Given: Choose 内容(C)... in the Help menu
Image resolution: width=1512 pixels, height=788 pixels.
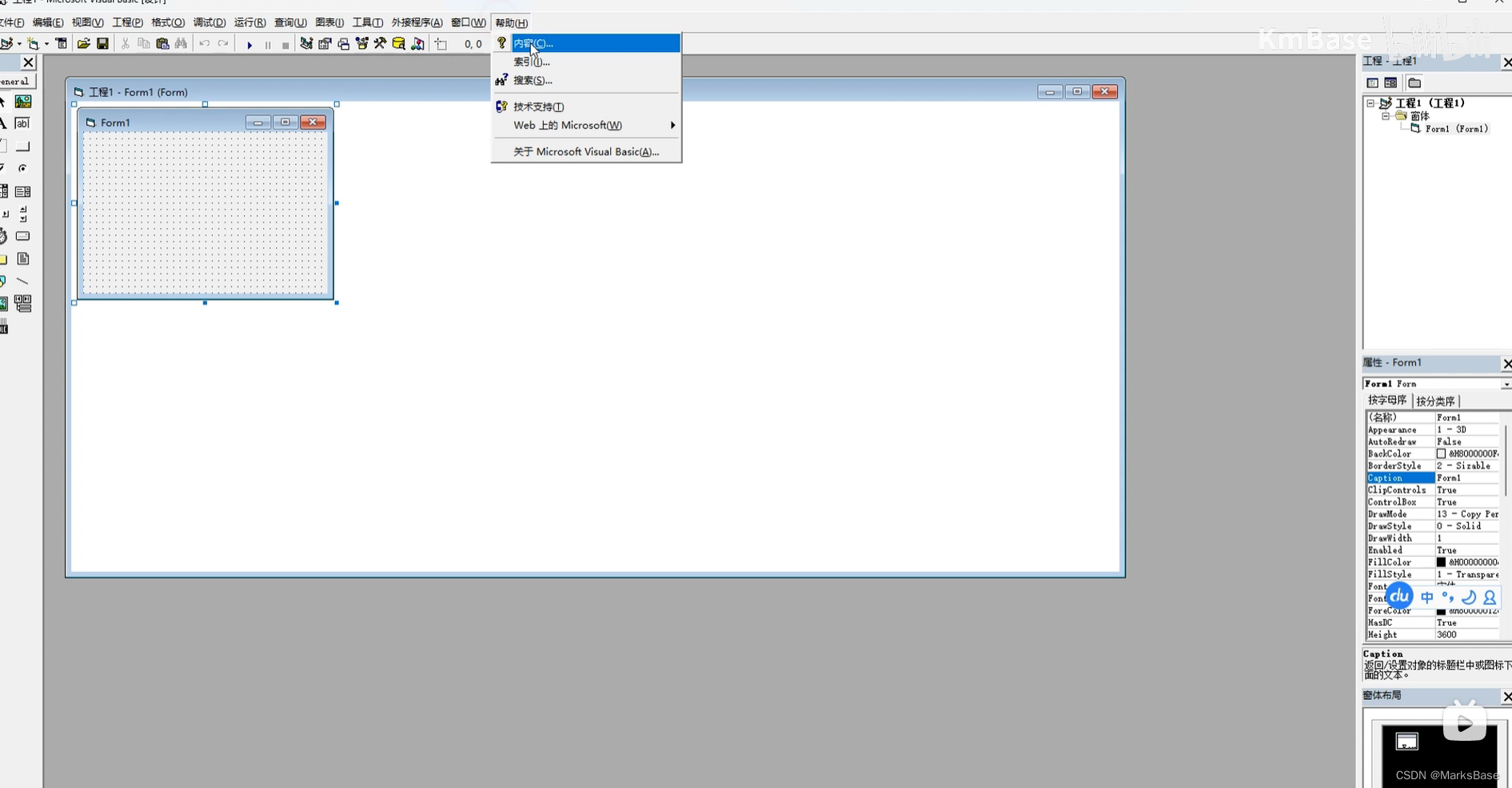Looking at the screenshot, I should click(586, 43).
